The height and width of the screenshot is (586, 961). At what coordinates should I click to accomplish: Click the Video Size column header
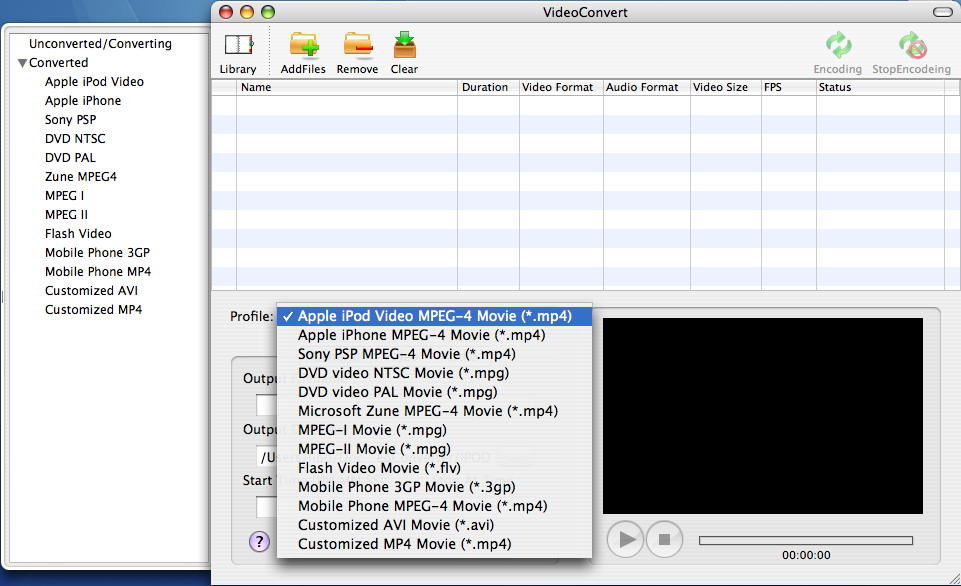726,87
